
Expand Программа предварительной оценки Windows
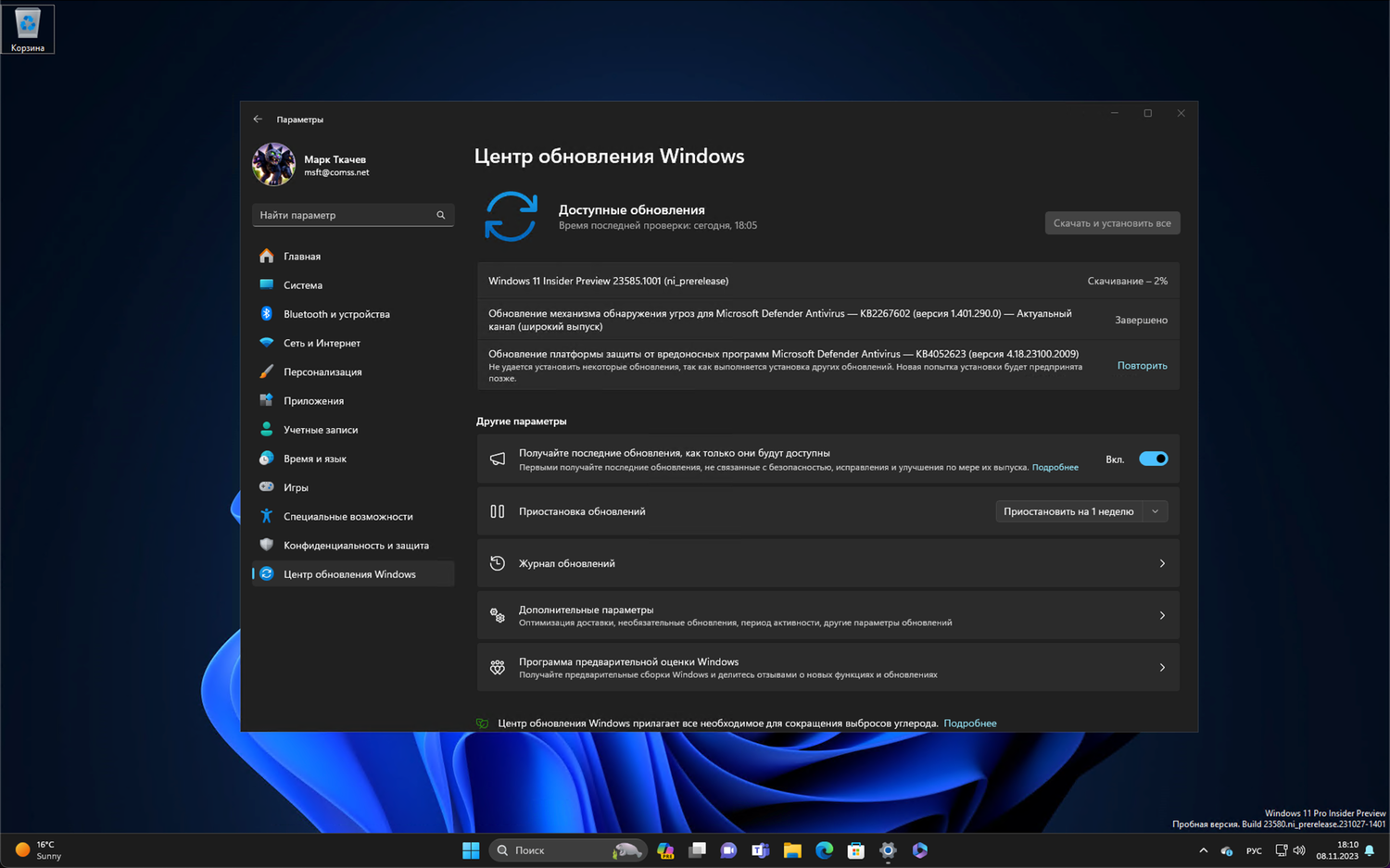point(828,667)
